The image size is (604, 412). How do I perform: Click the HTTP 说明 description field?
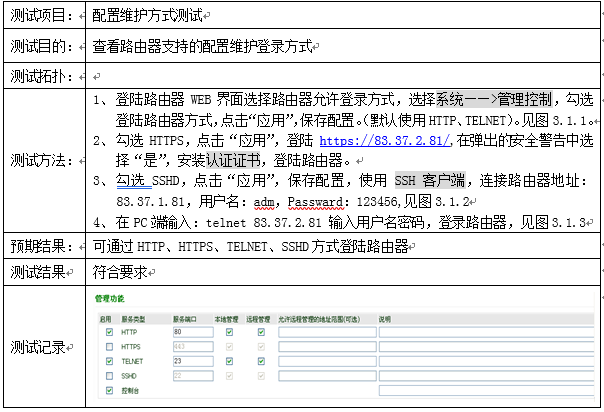(485, 331)
